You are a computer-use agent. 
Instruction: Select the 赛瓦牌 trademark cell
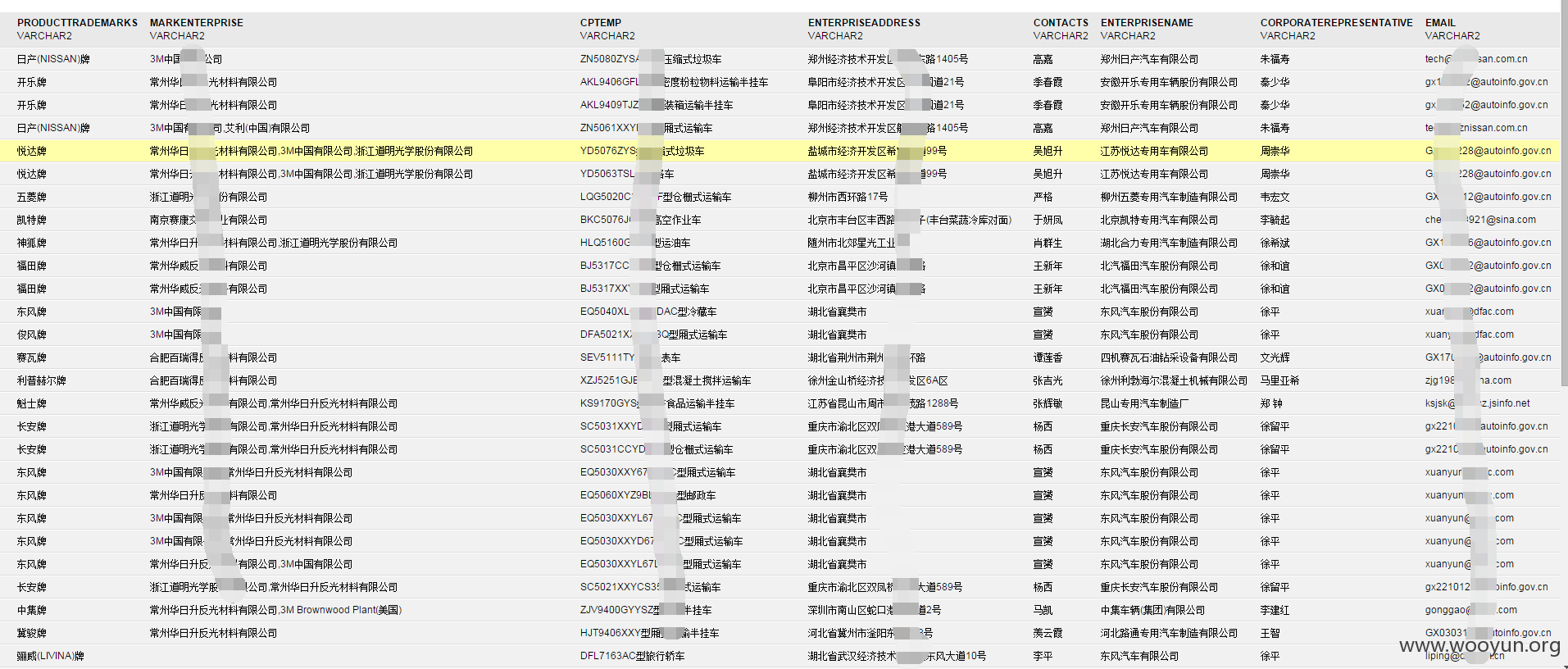click(x=32, y=357)
